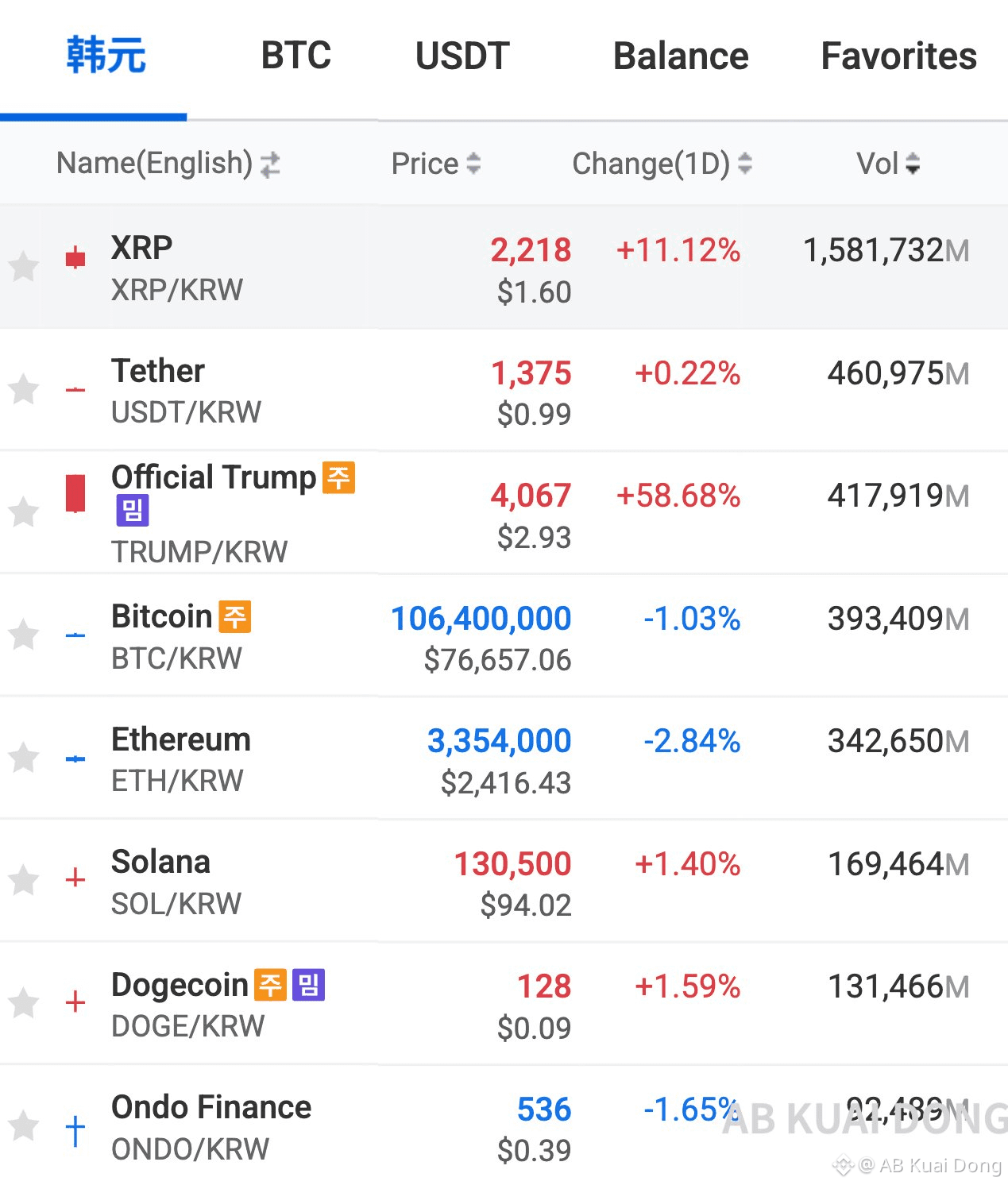Switch to the BTC market tab
The height and width of the screenshot is (1185, 1008).
[295, 56]
